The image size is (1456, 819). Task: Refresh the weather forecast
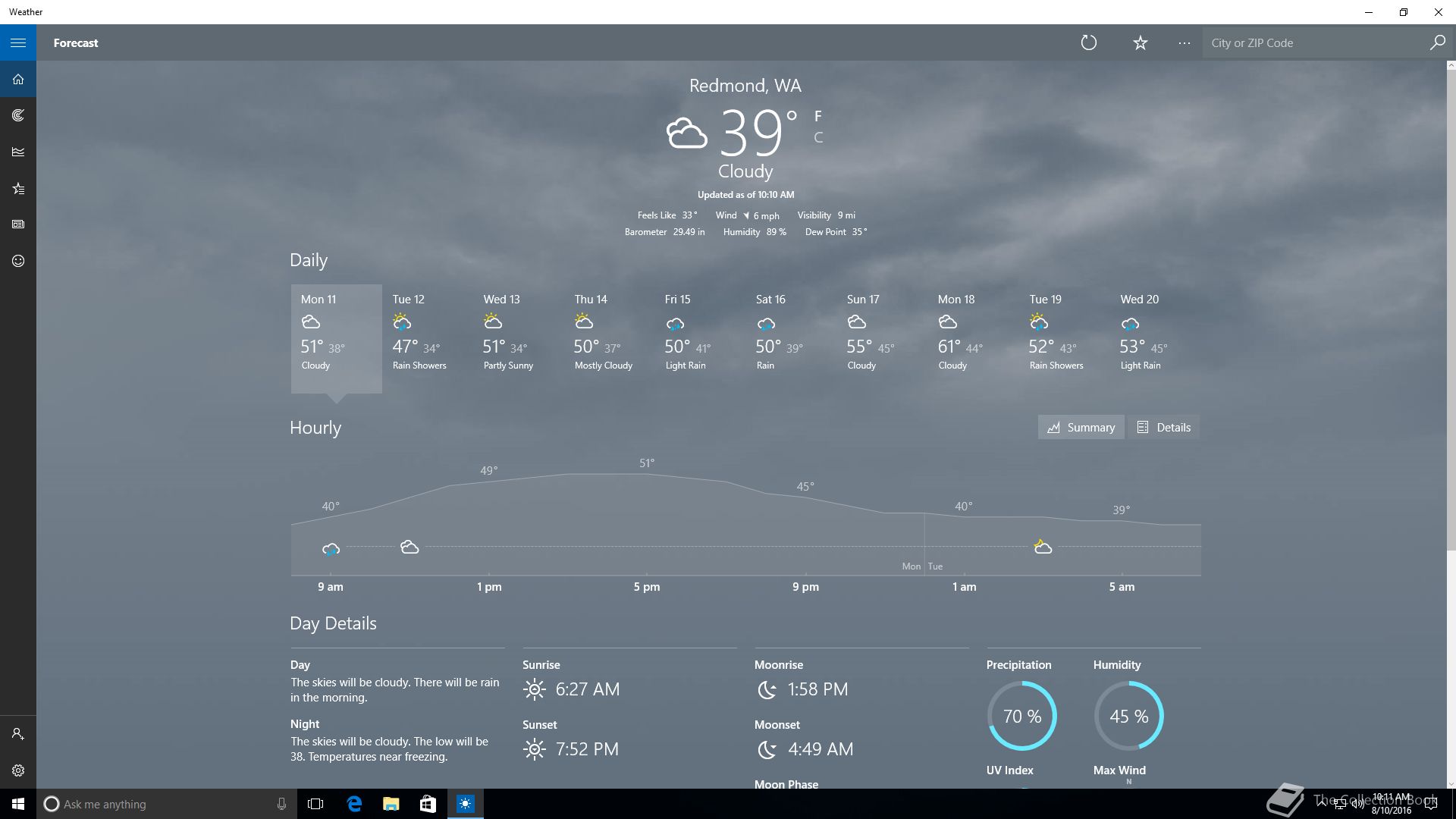pos(1088,43)
